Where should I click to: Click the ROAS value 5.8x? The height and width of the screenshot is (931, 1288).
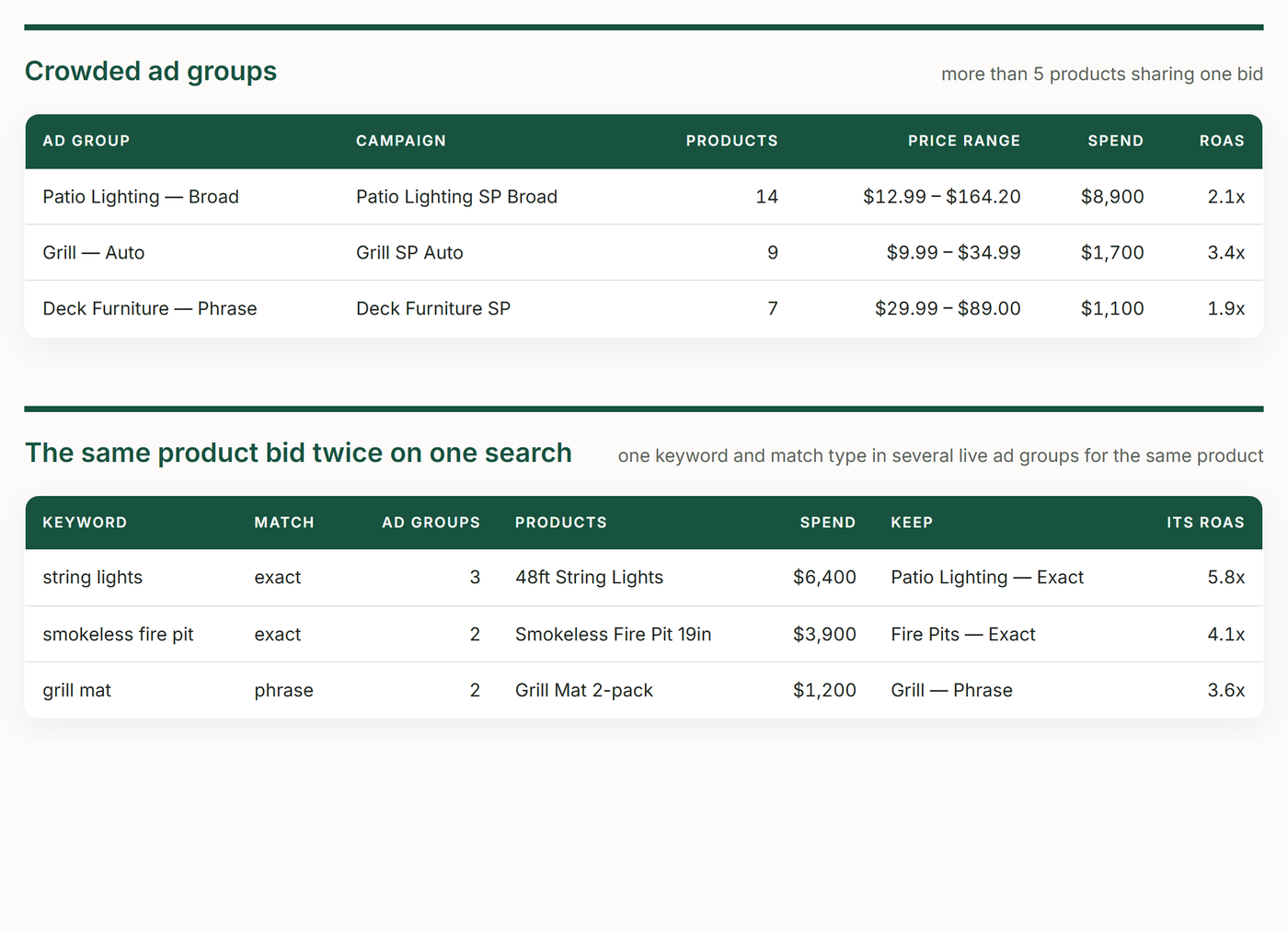click(x=1225, y=578)
